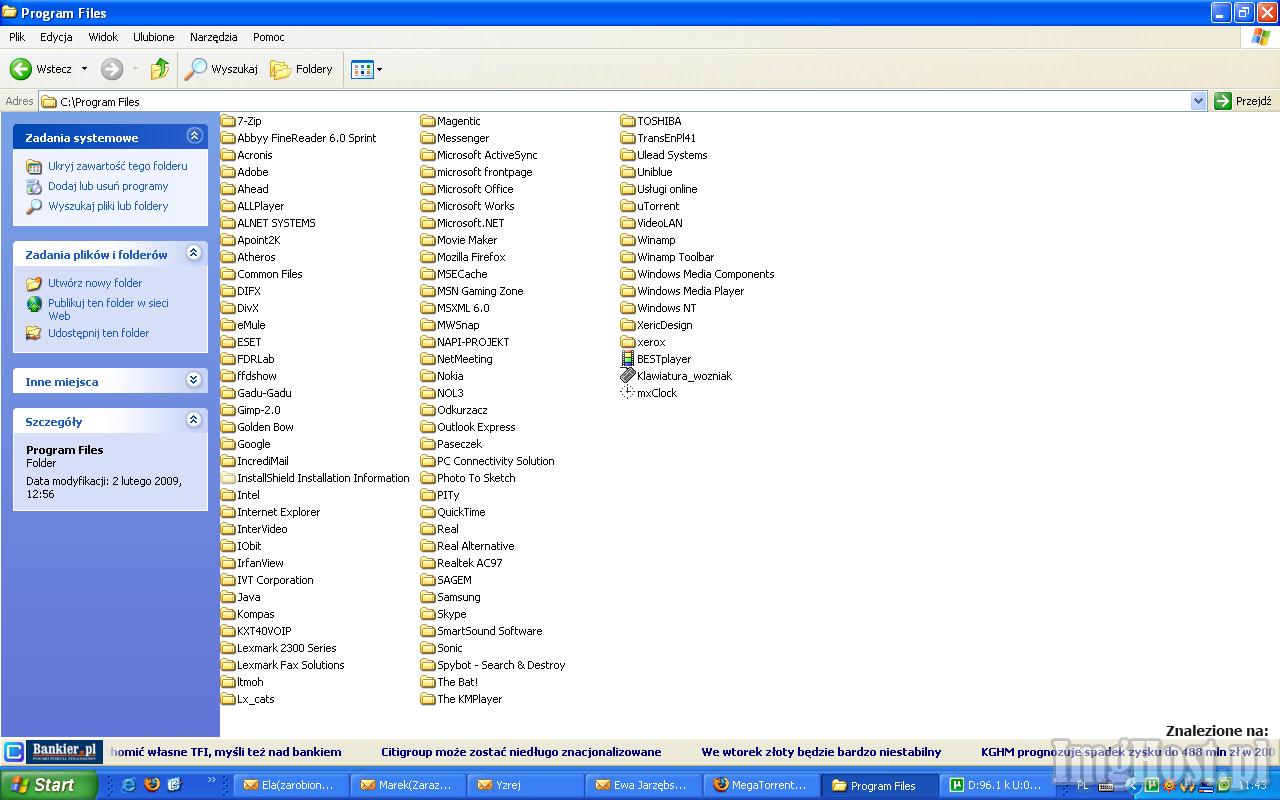The image size is (1280, 800).
Task: Select the Internet Explorer folder name
Action: (279, 512)
